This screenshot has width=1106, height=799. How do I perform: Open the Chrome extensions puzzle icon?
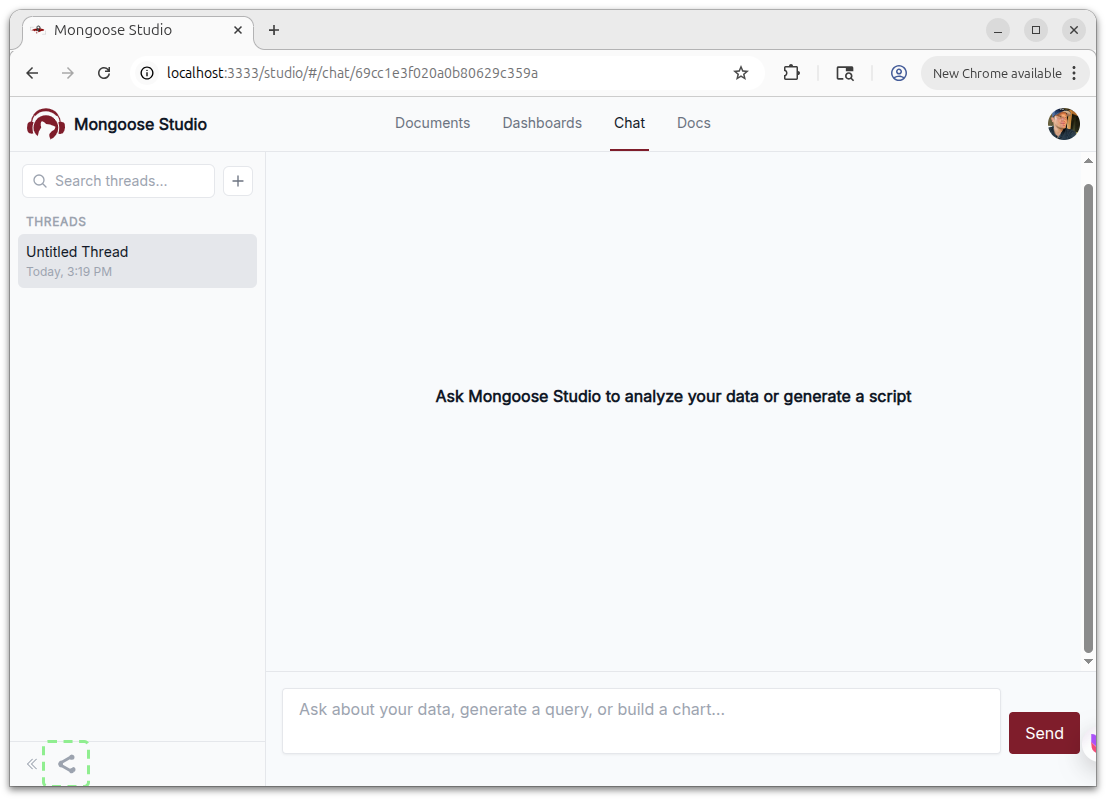[791, 73]
